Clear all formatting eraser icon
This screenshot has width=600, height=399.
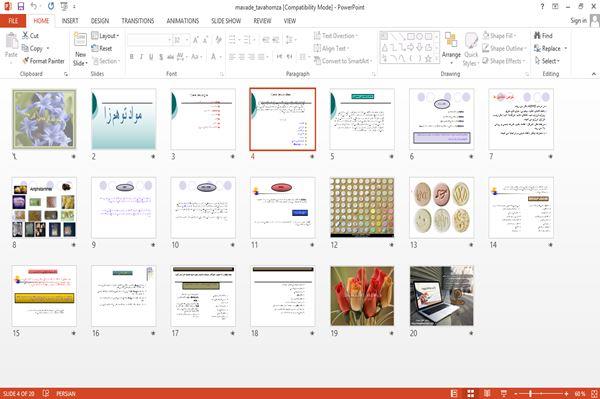point(218,40)
